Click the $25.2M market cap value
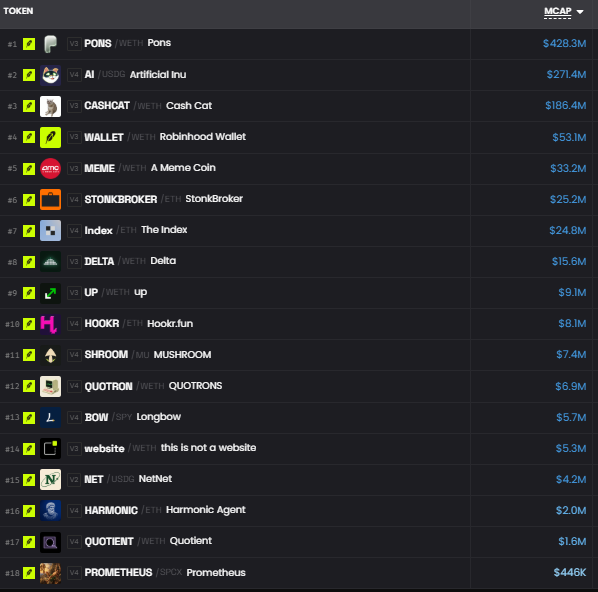The image size is (598, 592). (568, 199)
